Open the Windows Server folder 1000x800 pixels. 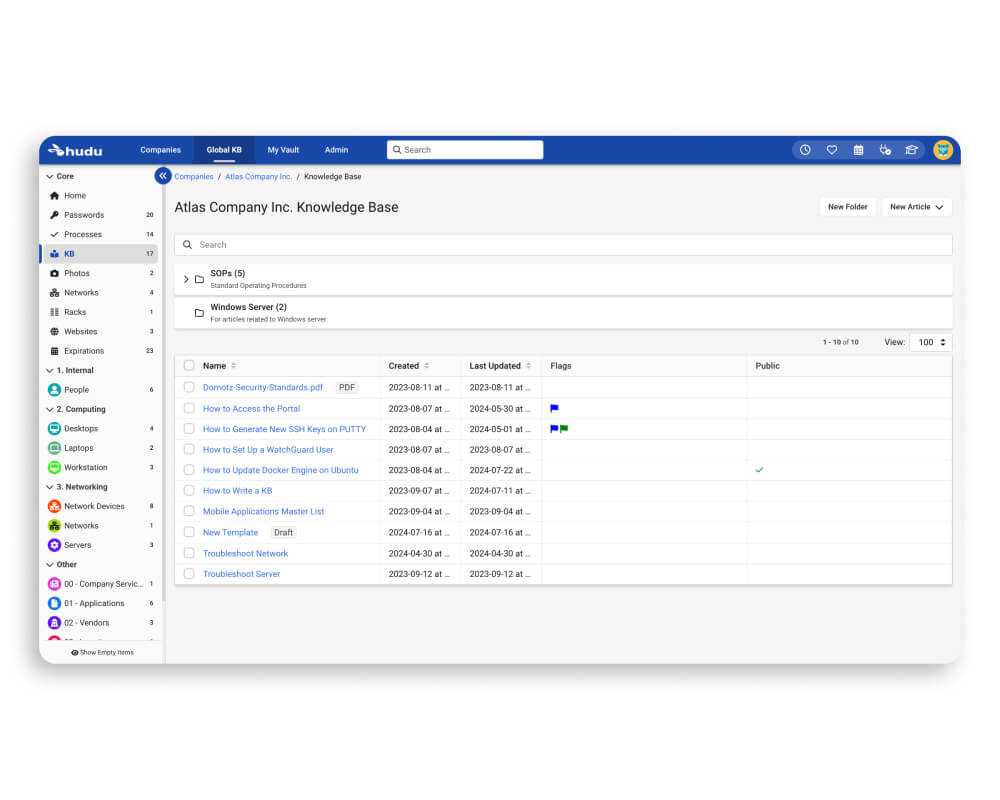coord(563,313)
